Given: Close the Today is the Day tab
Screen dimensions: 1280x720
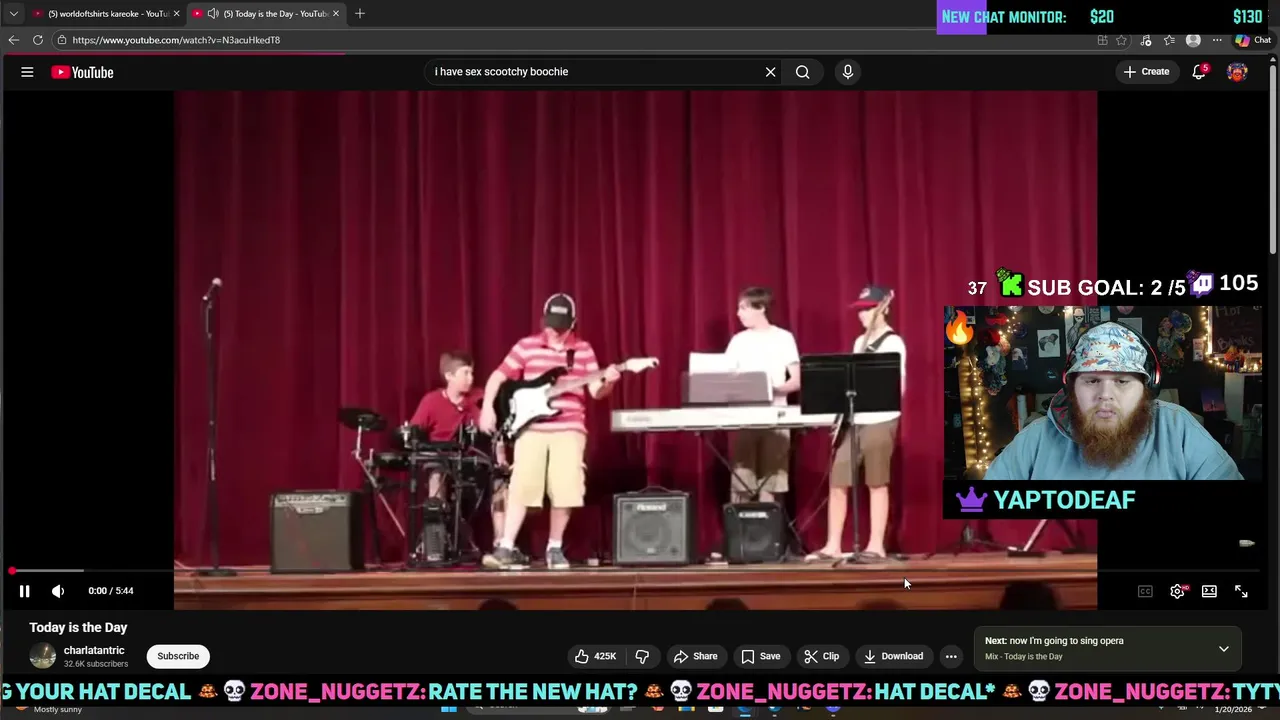Looking at the screenshot, I should [336, 14].
